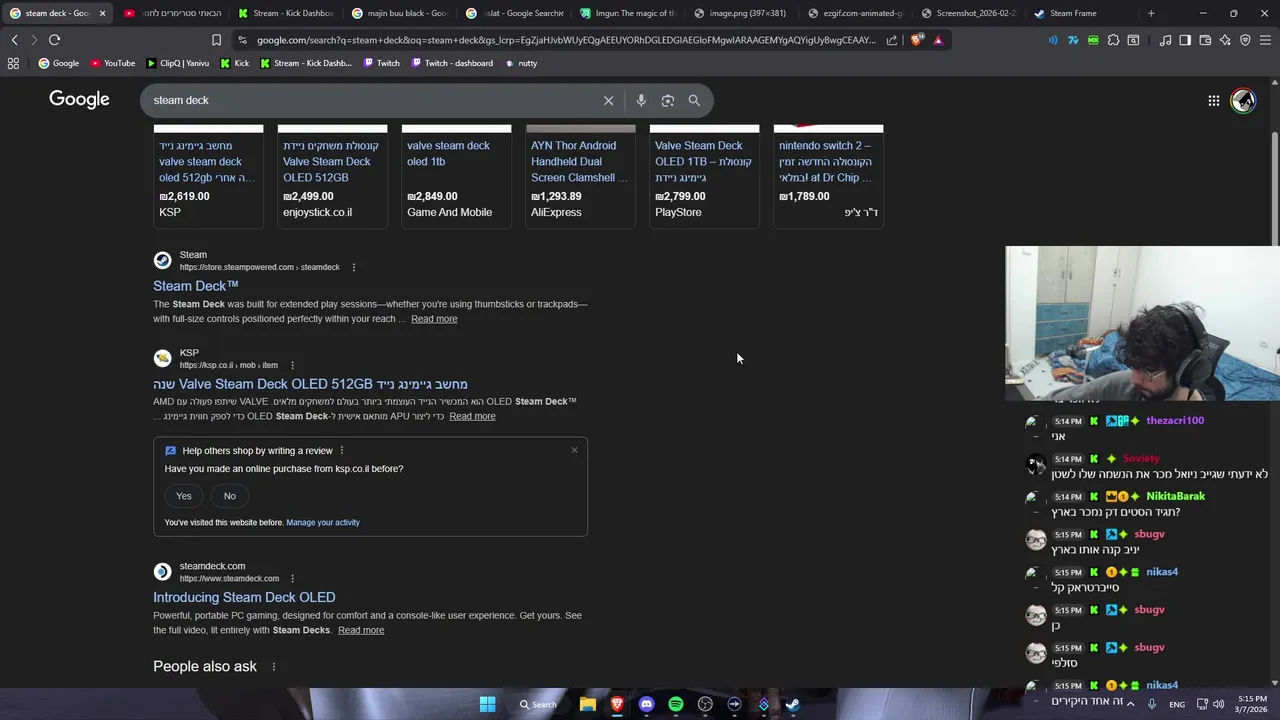The image size is (1280, 720).
Task: Open Introducing Steam Deck OLED result
Action: tap(244, 597)
